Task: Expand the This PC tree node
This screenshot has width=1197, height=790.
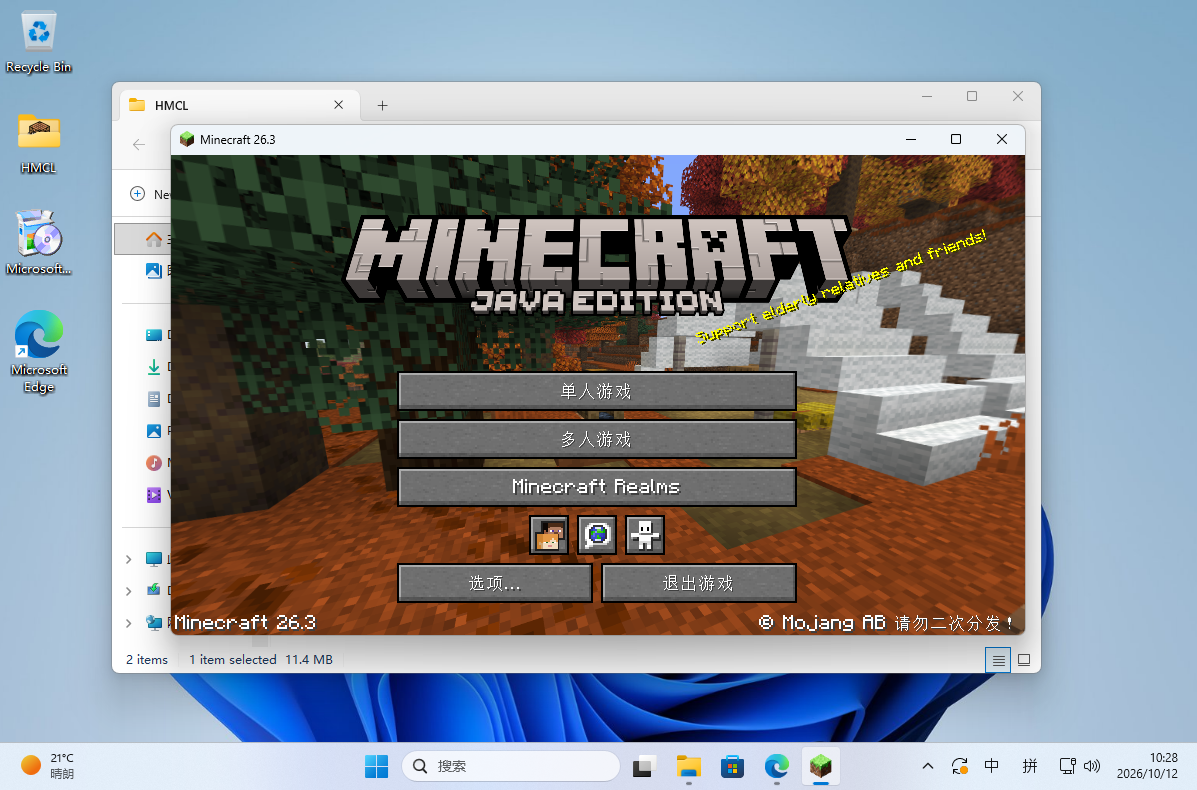Action: point(128,559)
